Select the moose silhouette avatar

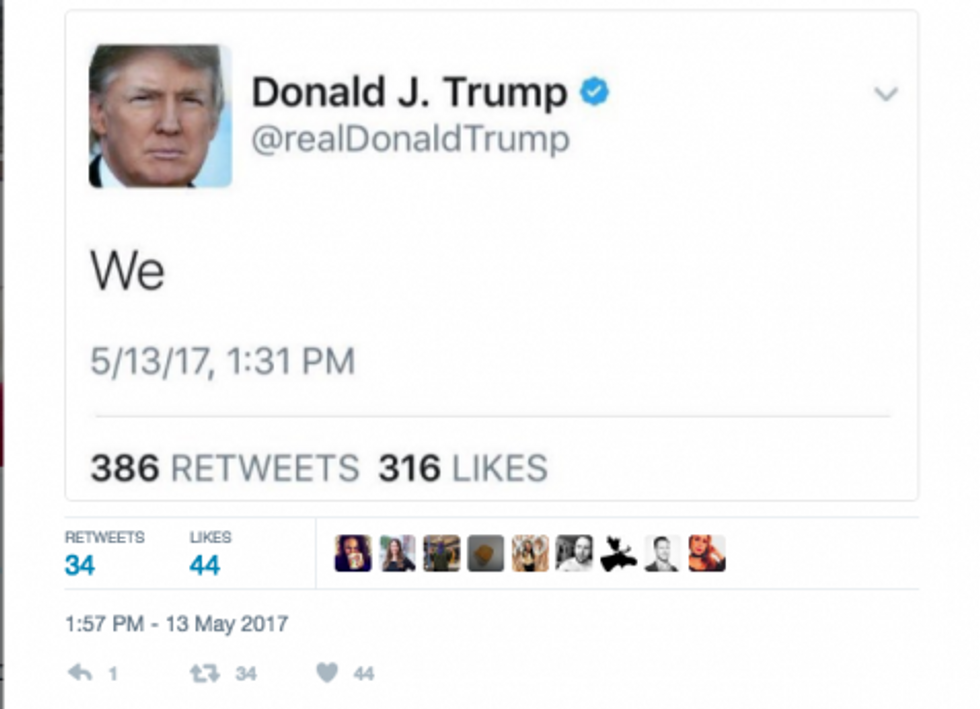pyautogui.click(x=619, y=553)
